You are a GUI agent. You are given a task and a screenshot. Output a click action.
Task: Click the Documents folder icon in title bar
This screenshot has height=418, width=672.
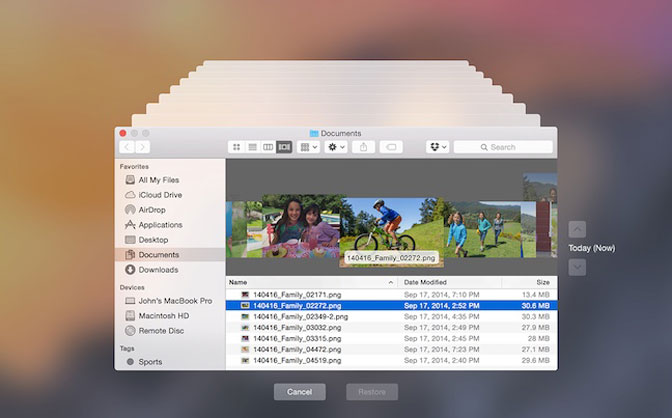click(314, 133)
